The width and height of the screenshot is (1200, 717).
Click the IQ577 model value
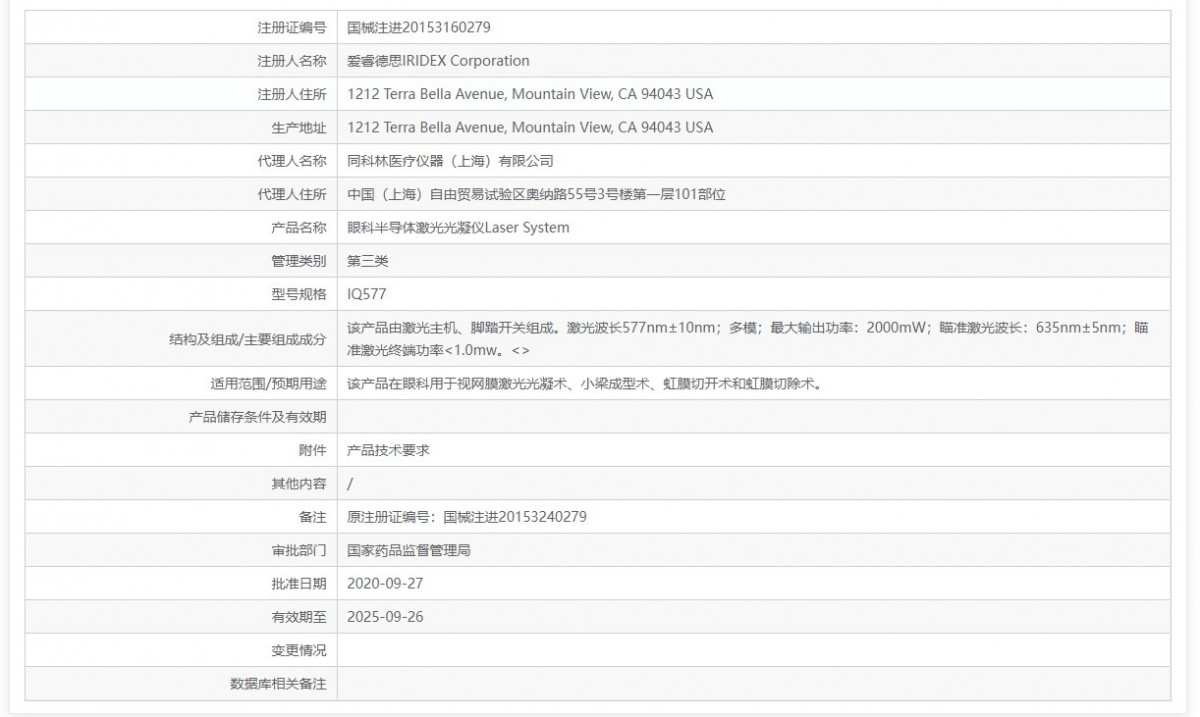pos(366,294)
